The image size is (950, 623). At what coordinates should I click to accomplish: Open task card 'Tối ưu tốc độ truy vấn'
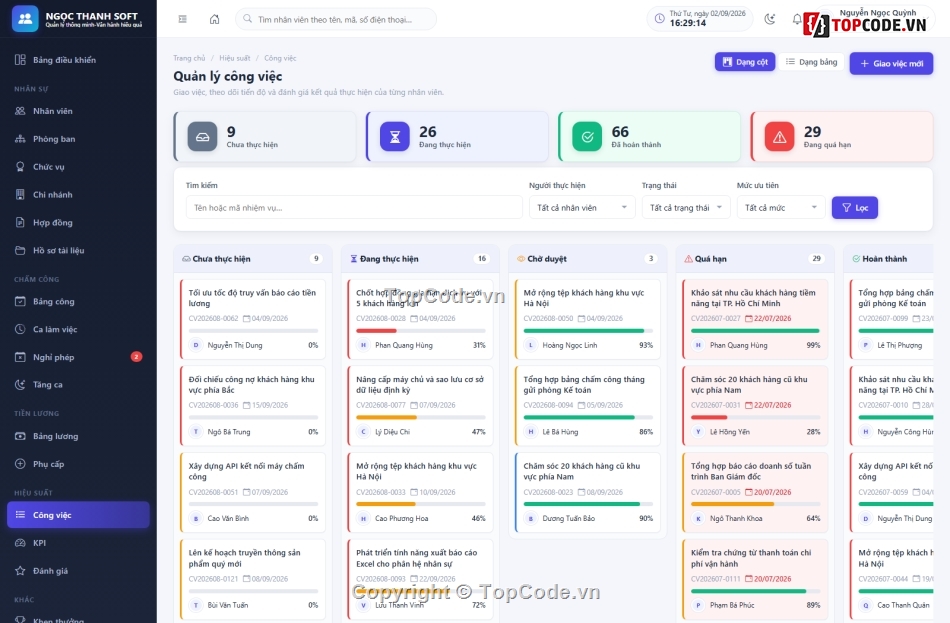(253, 319)
